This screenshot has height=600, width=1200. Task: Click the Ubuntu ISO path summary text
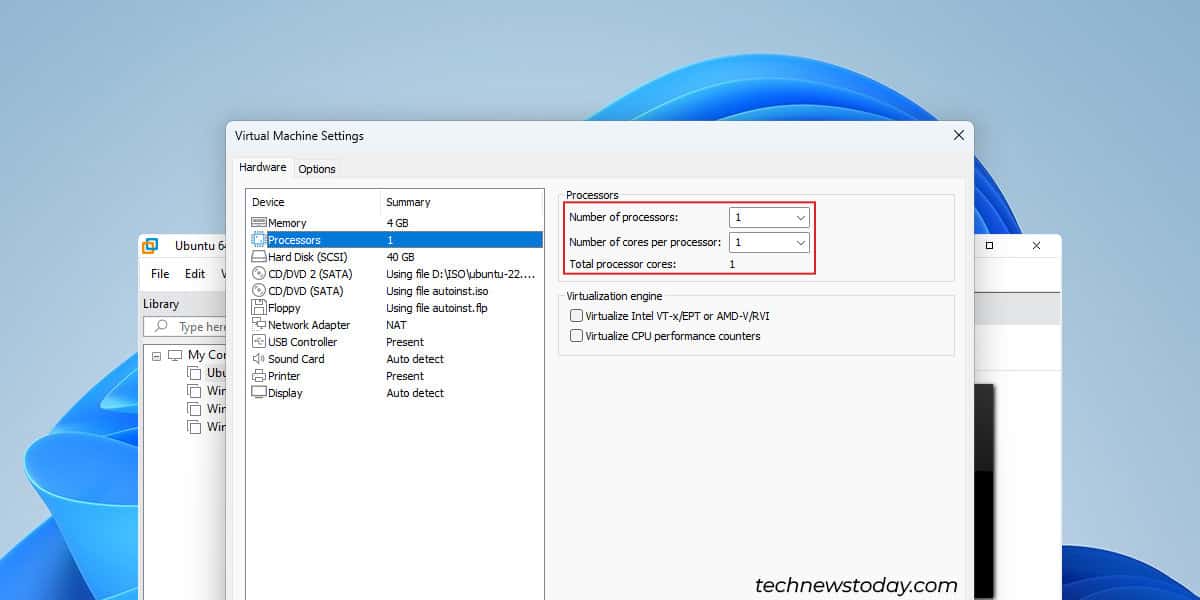pyautogui.click(x=461, y=274)
